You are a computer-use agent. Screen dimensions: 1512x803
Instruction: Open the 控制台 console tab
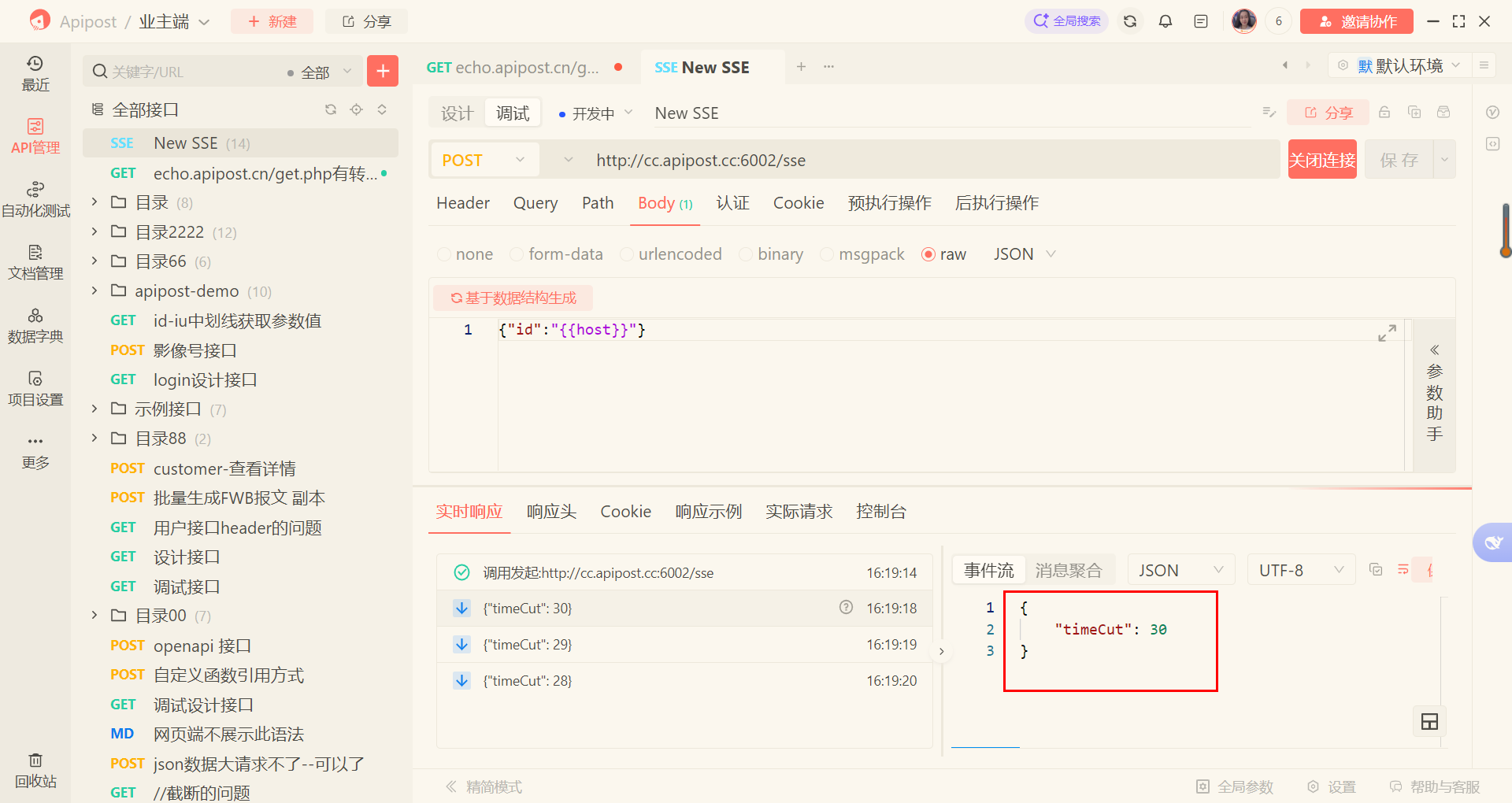click(x=881, y=512)
